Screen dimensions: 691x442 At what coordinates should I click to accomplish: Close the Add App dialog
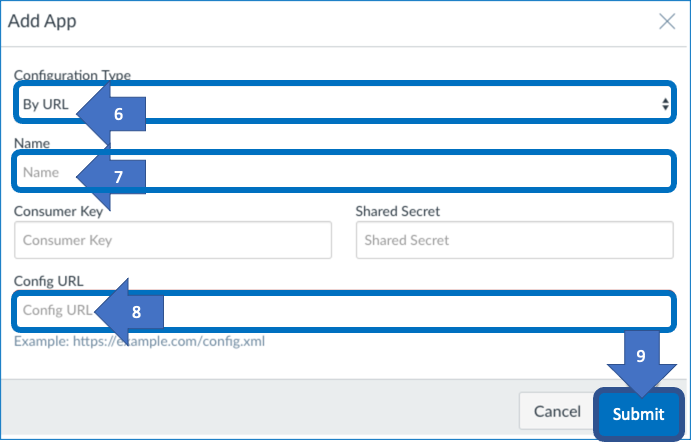pyautogui.click(x=667, y=21)
